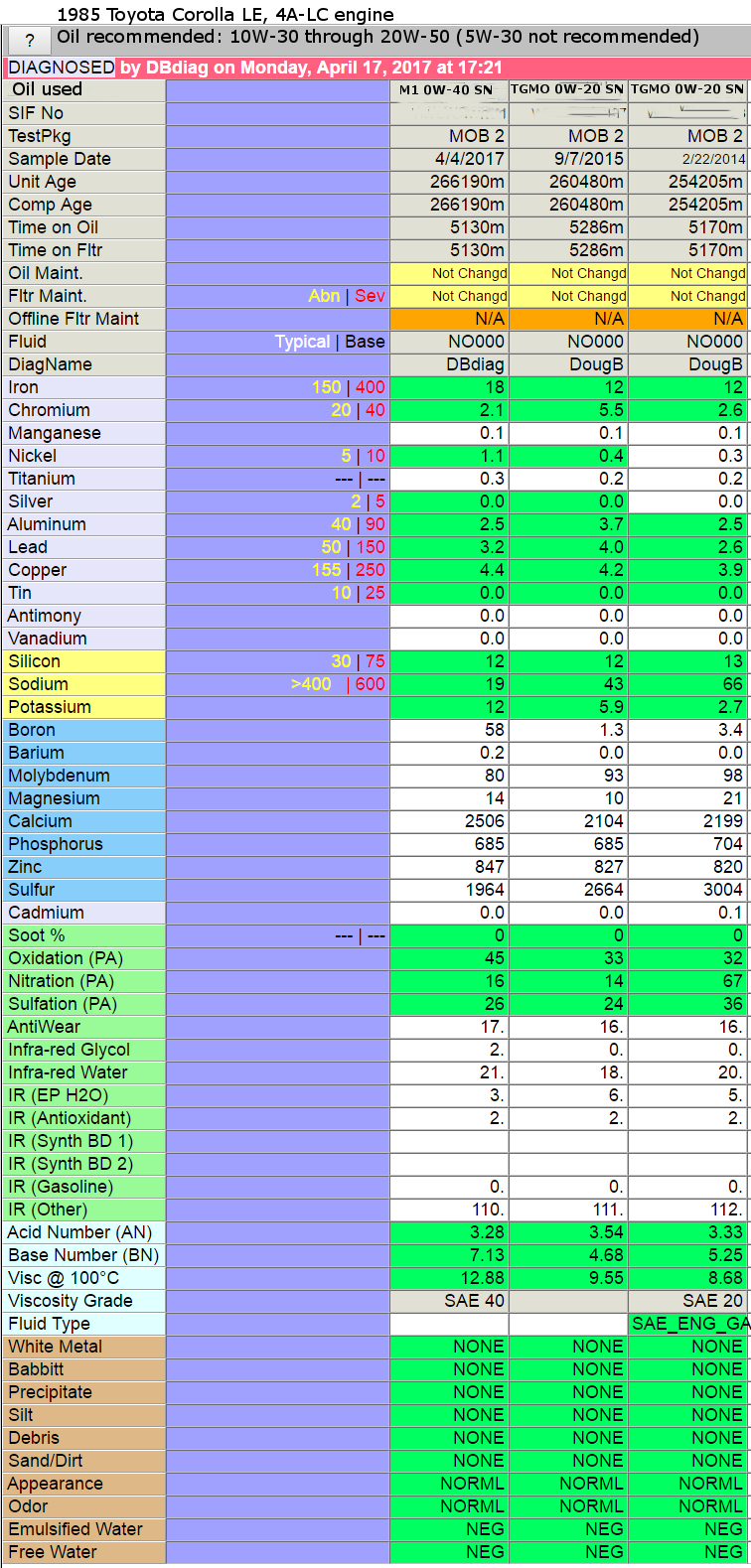Select the Sodium limits ">400 | 600"
This screenshot has width=751, height=1568.
pyautogui.click(x=338, y=684)
